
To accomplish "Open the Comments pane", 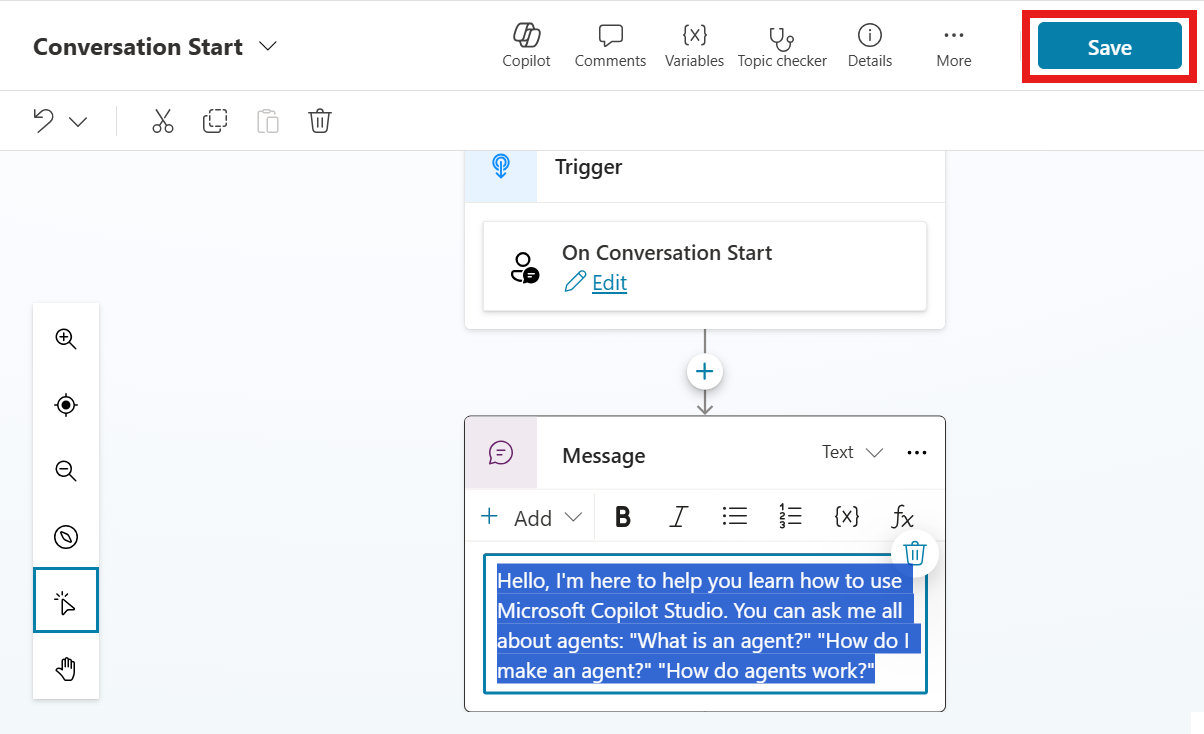I will click(610, 46).
